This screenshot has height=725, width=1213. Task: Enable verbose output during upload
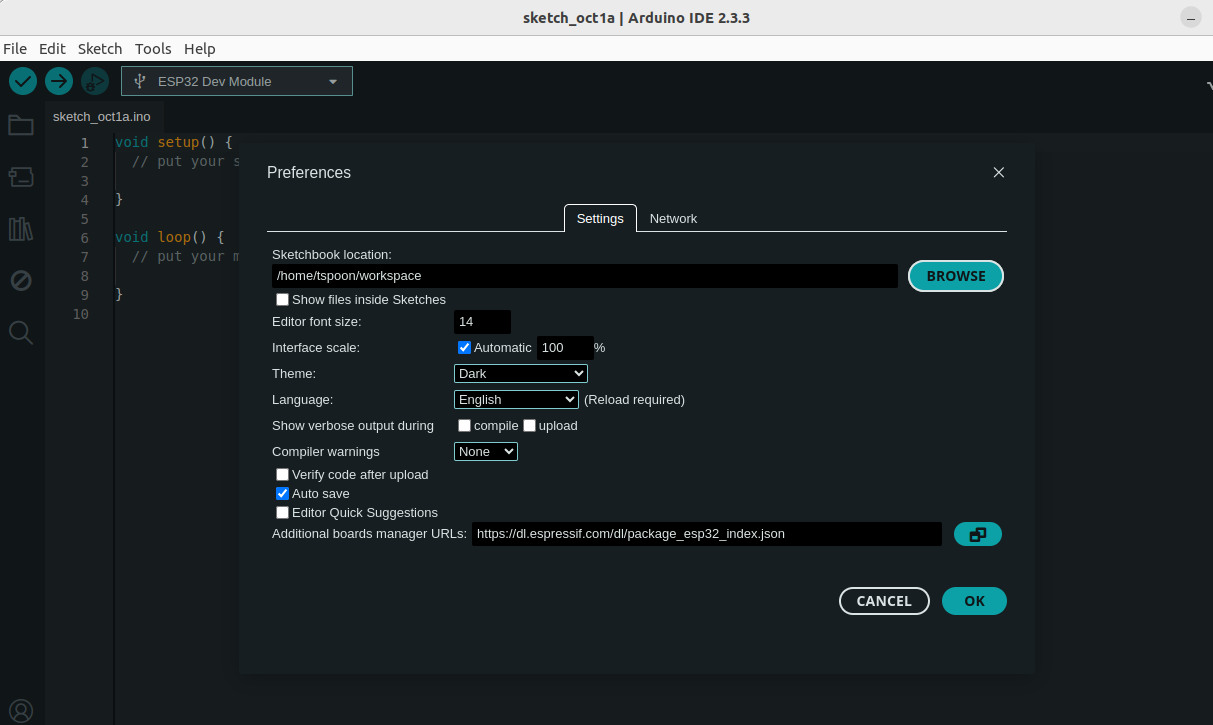pos(529,426)
